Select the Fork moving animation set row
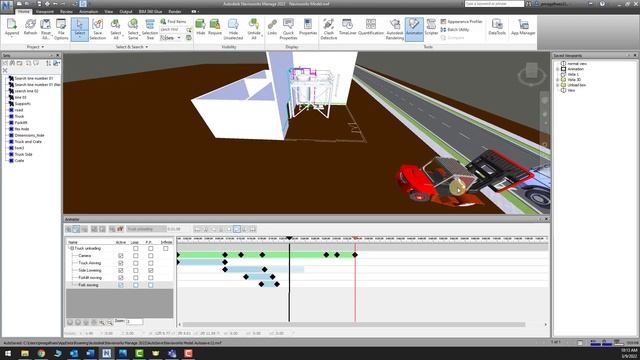 [x=88, y=285]
